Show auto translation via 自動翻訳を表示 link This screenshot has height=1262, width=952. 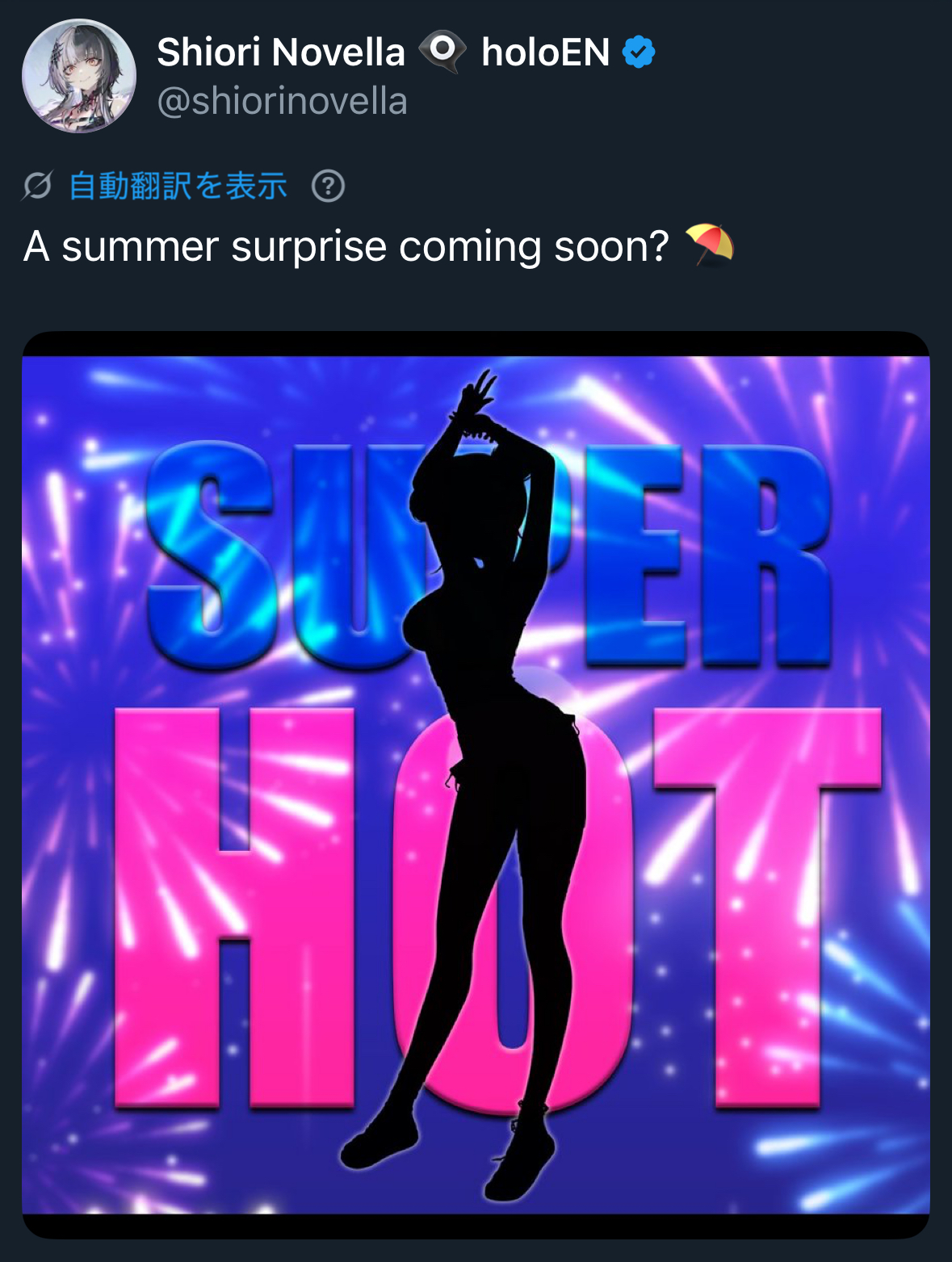tap(178, 187)
